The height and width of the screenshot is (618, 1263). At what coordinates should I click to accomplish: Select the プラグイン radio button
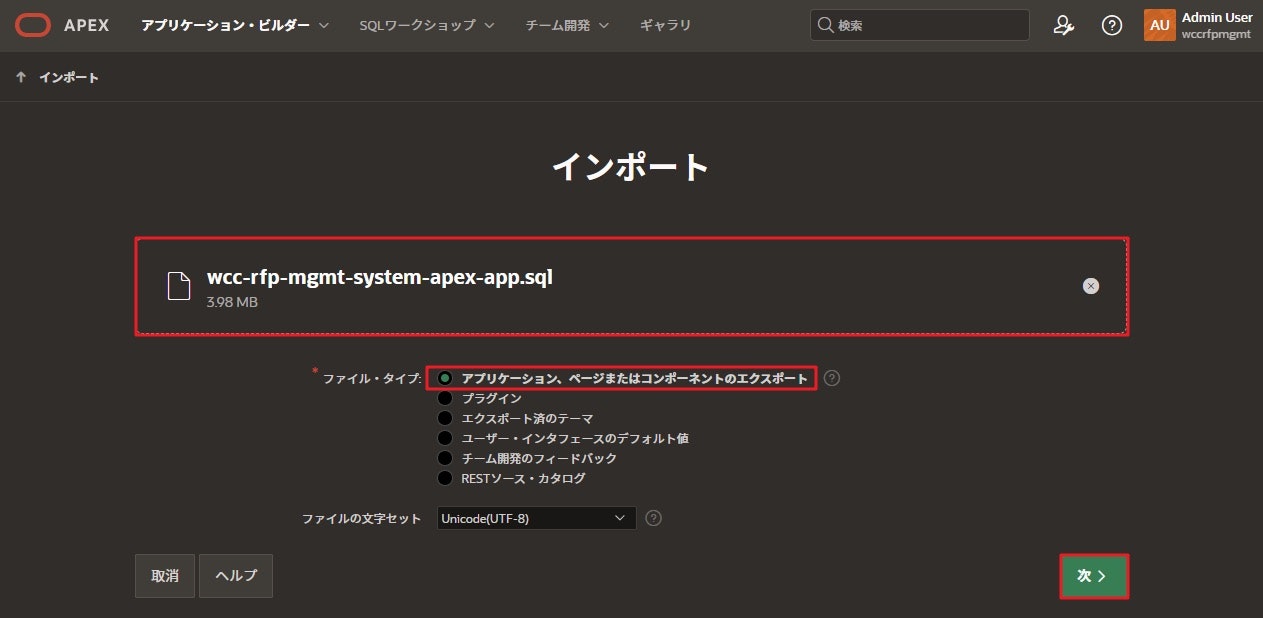point(444,398)
